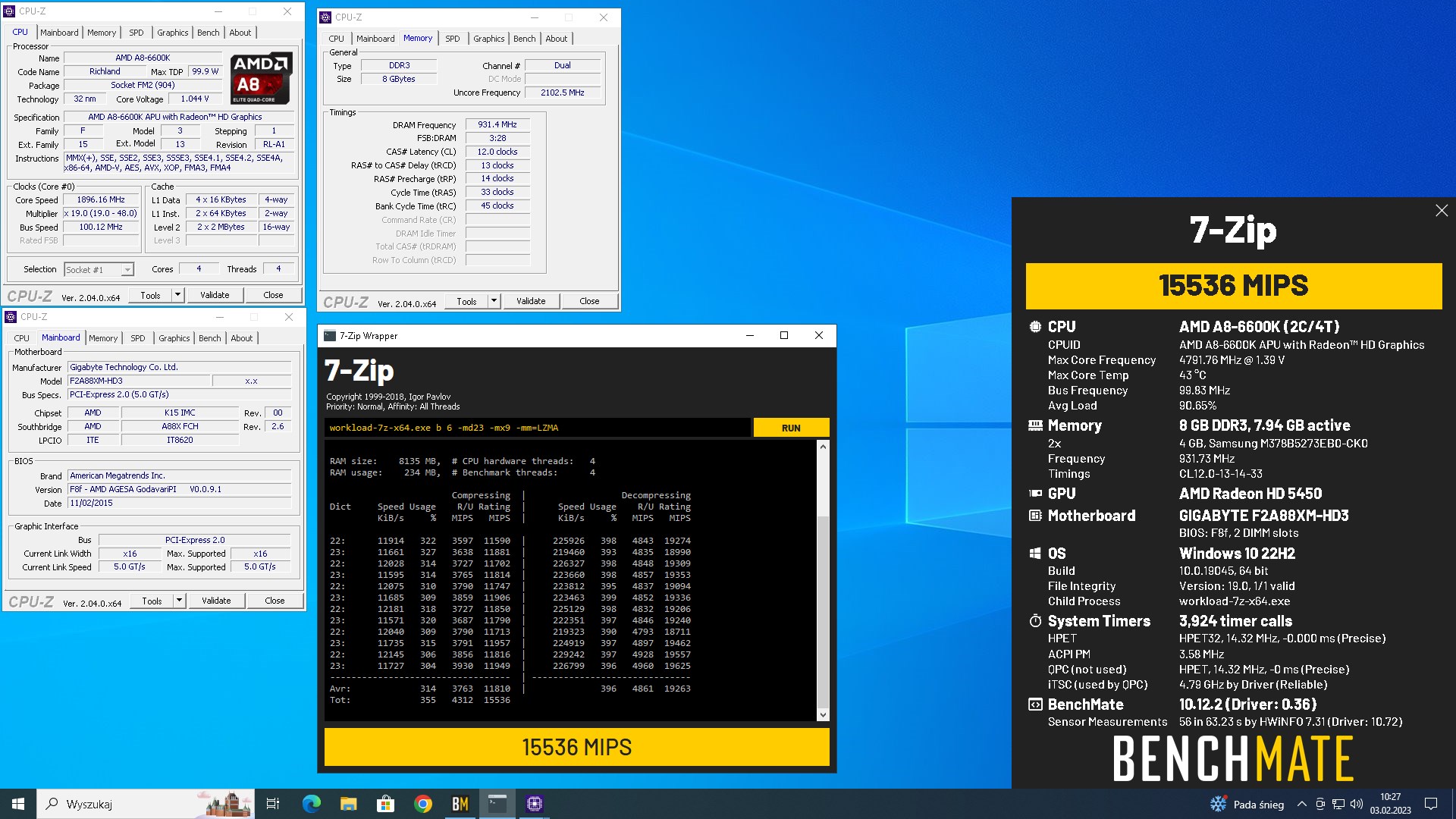Click Validate in the Mainboard window
Viewport: 1456px width, 819px height.
point(216,601)
